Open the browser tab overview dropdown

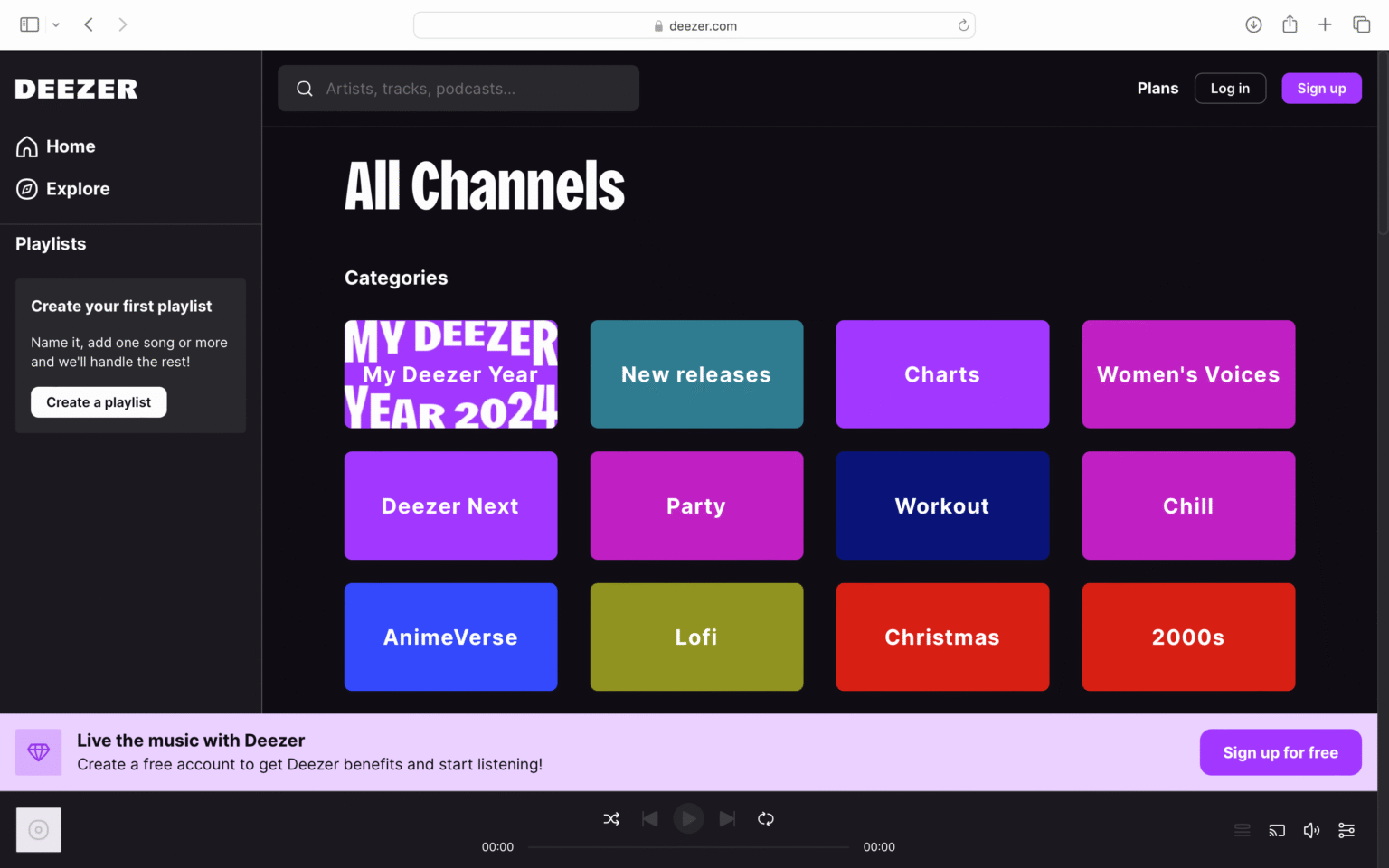pyautogui.click(x=1361, y=24)
